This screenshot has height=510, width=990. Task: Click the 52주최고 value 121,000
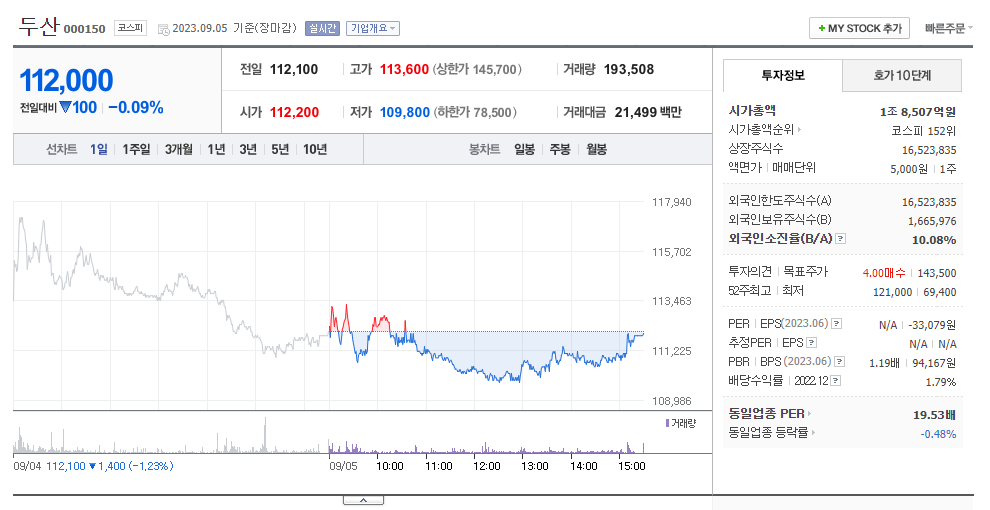point(893,292)
